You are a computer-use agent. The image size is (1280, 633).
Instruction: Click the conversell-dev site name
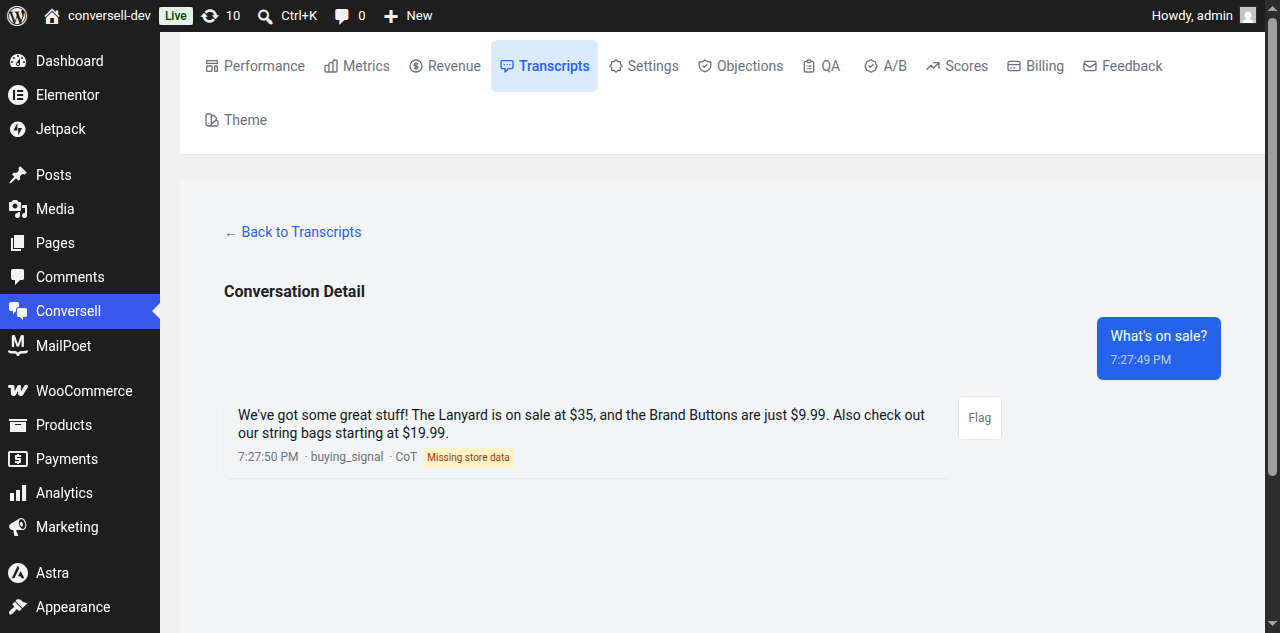coord(109,15)
